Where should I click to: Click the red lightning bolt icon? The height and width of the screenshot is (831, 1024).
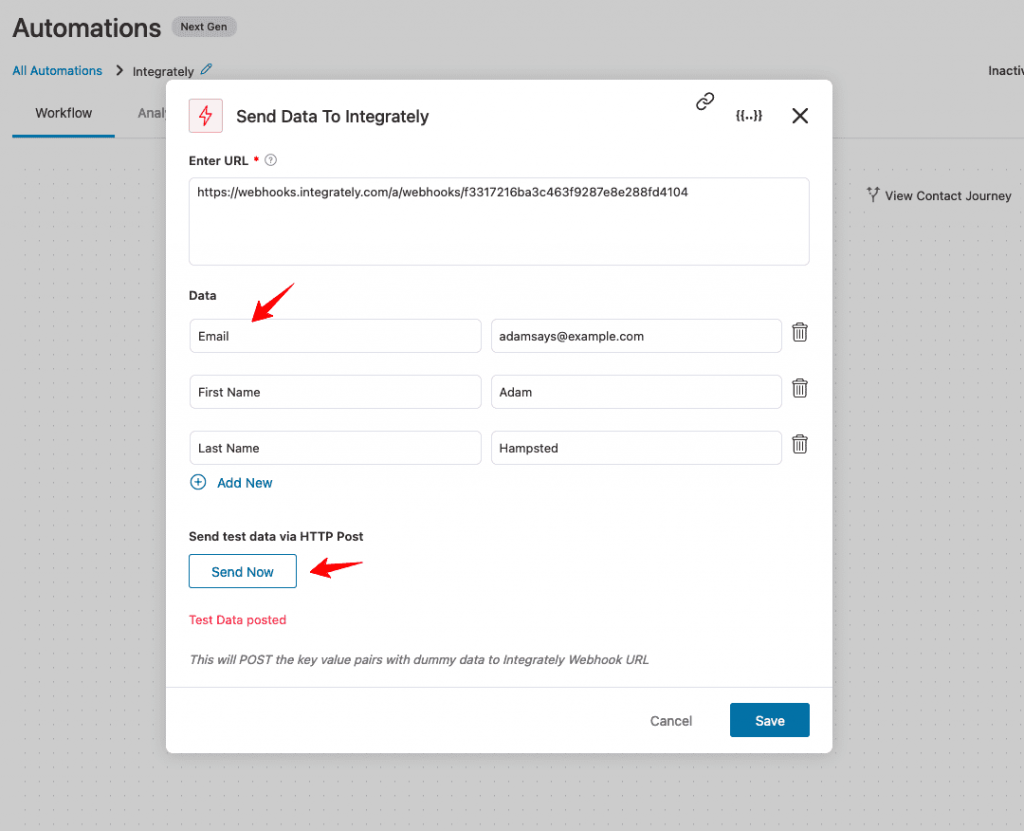206,116
